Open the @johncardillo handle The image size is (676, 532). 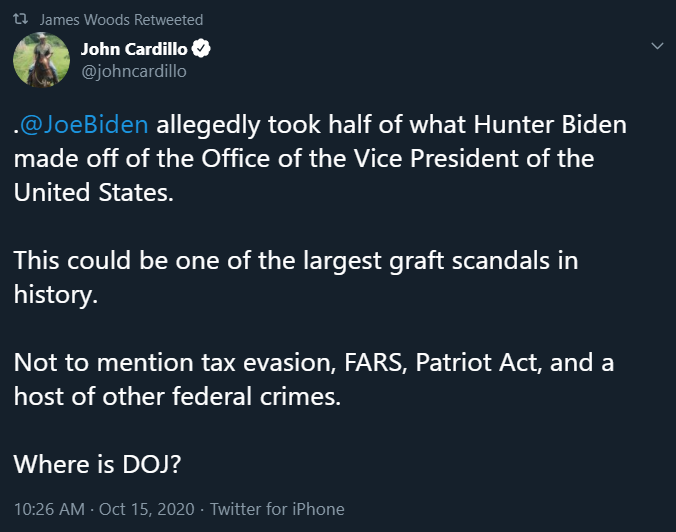(x=133, y=71)
